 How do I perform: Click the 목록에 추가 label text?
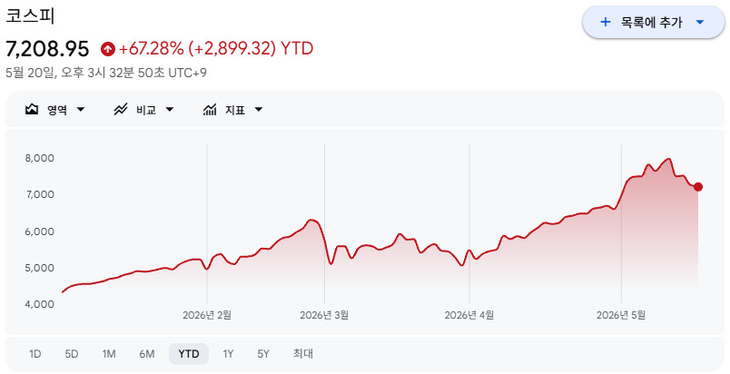point(651,22)
